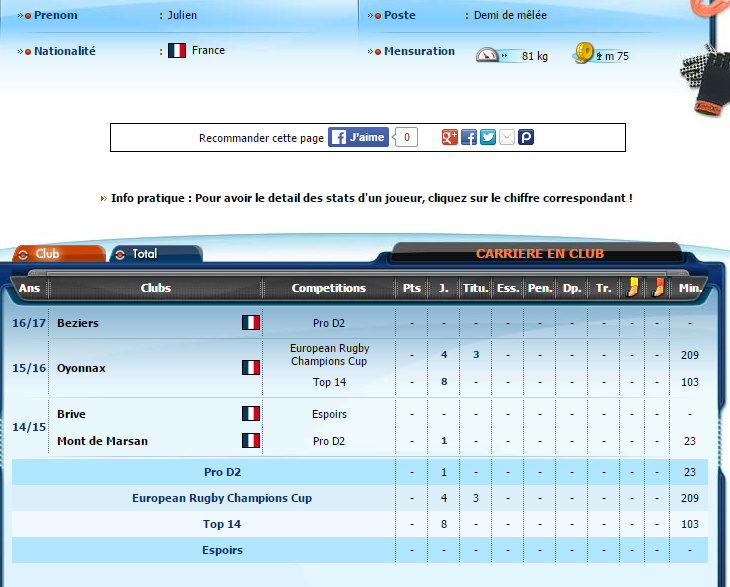Image resolution: width=730 pixels, height=587 pixels.
Task: Click the red card column header
Action: point(658,287)
